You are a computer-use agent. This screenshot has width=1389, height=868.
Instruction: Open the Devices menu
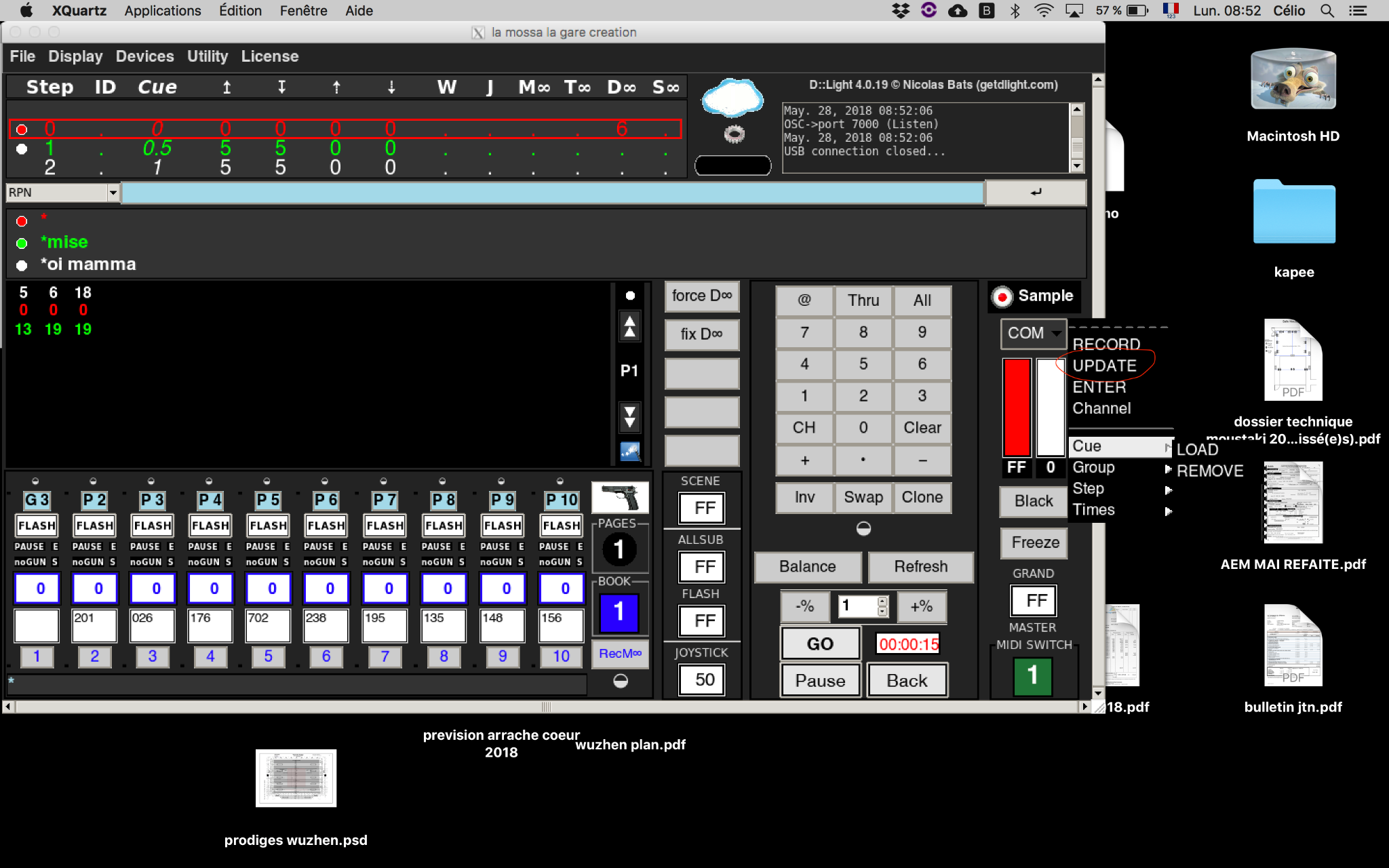pyautogui.click(x=144, y=56)
